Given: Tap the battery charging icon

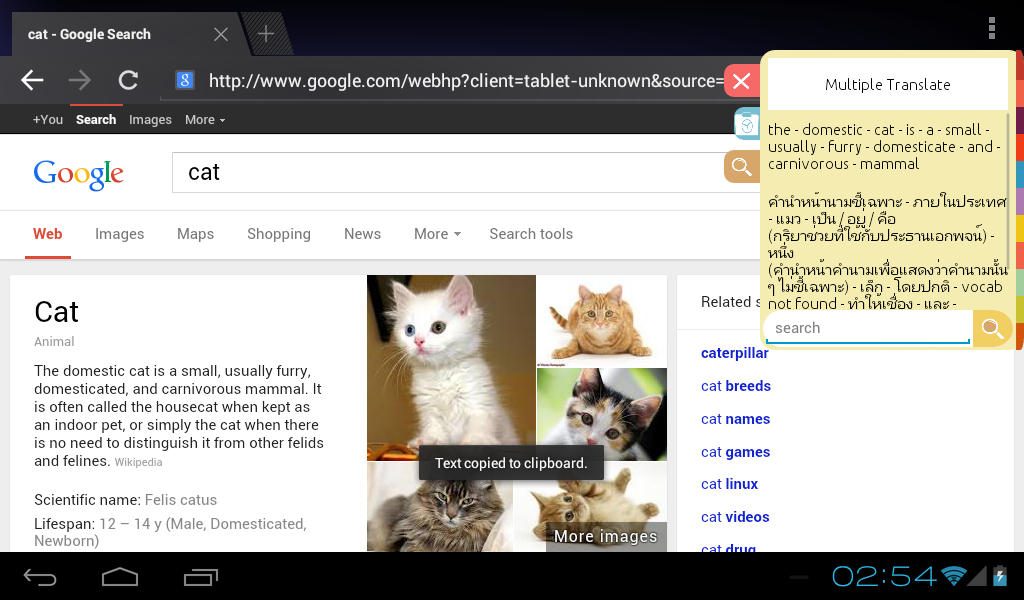Looking at the screenshot, I should point(1000,576).
